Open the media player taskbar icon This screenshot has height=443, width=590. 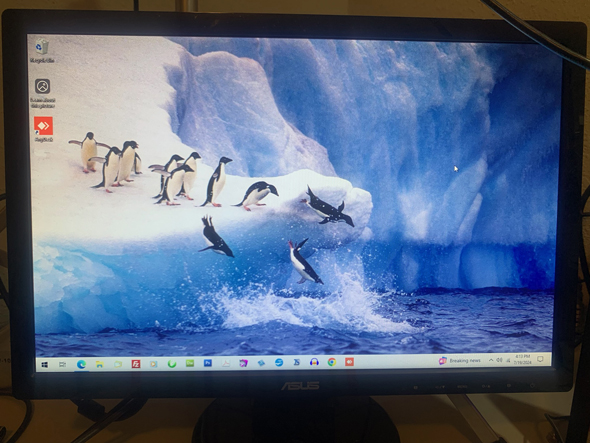pos(154,364)
